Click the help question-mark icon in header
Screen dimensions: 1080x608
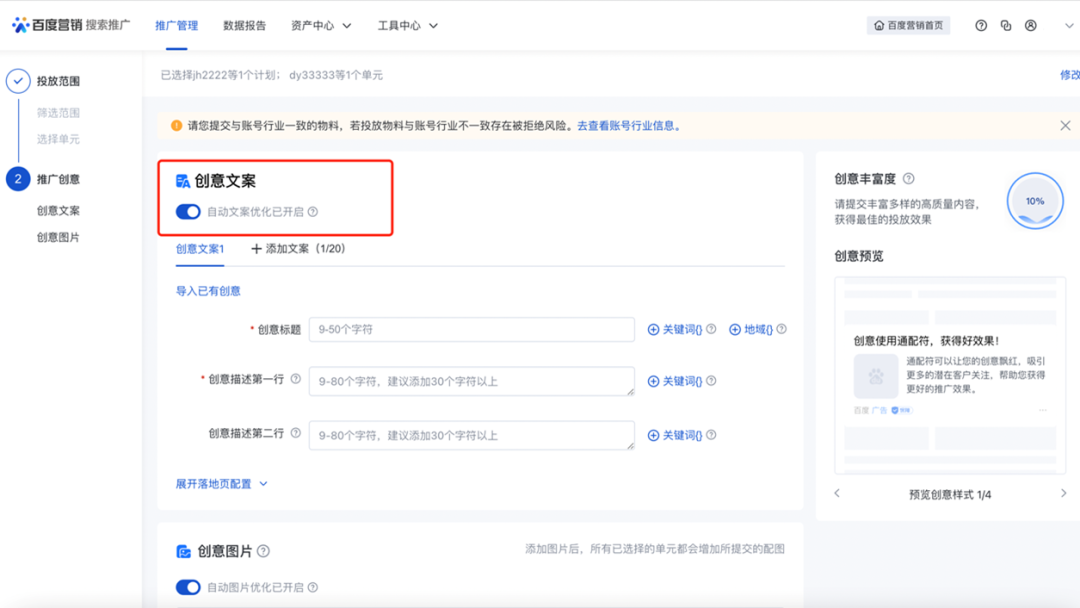(981, 25)
